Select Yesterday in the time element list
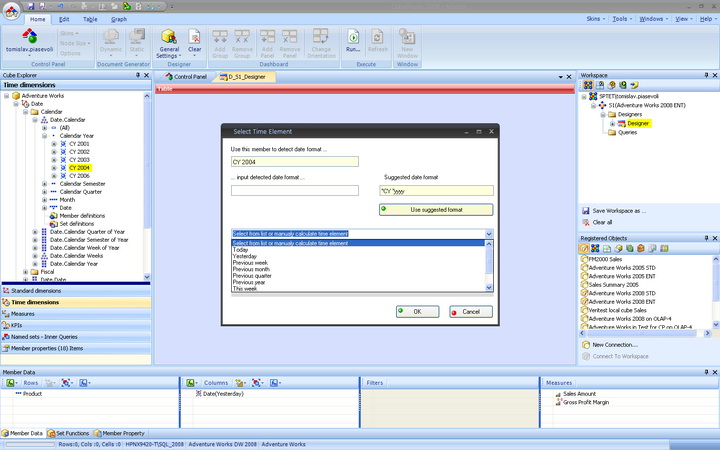Screen dimensions: 720x450 tap(245, 256)
